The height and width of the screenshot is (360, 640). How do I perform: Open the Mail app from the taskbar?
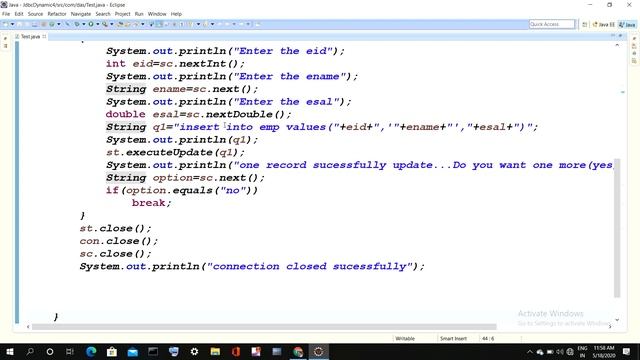(133, 351)
